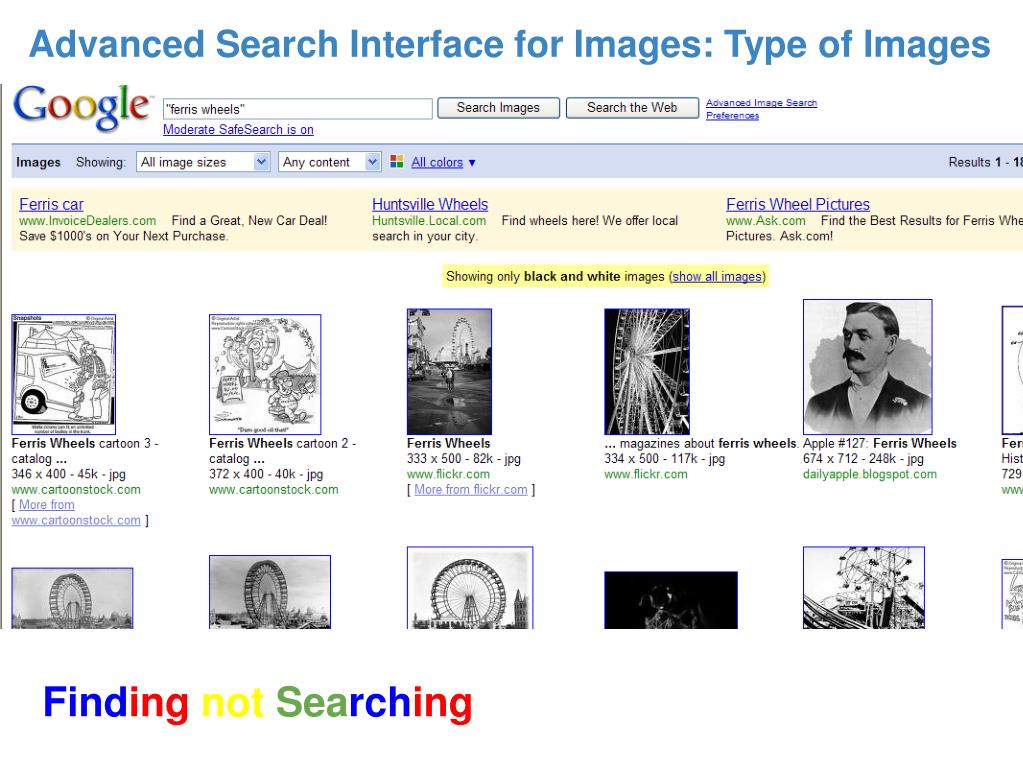Click the www.Ask.com ad URL
This screenshot has height=767, width=1023.
pyautogui.click(x=766, y=220)
